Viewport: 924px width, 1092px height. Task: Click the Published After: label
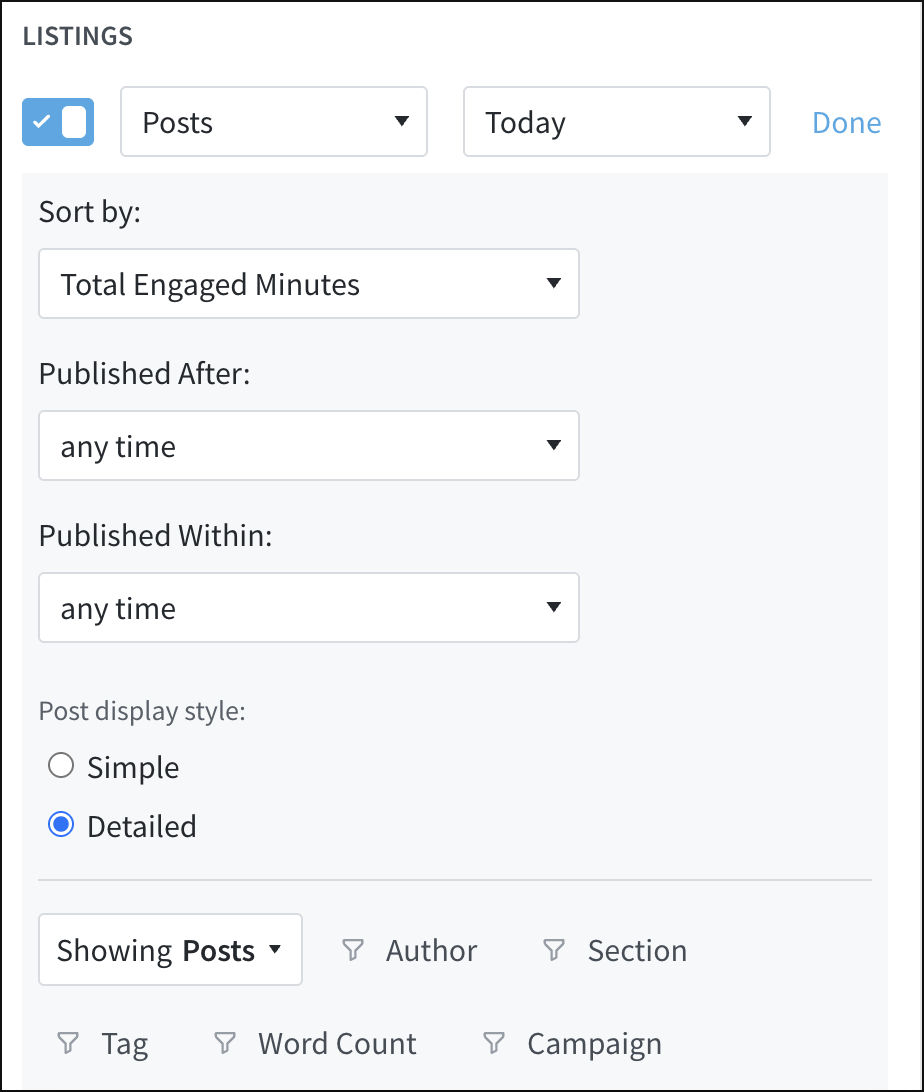tap(144, 374)
